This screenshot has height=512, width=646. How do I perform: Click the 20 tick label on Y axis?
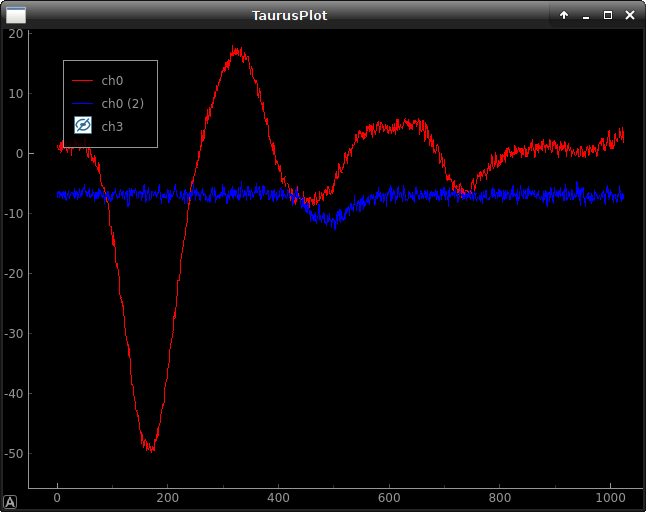pyautogui.click(x=17, y=33)
